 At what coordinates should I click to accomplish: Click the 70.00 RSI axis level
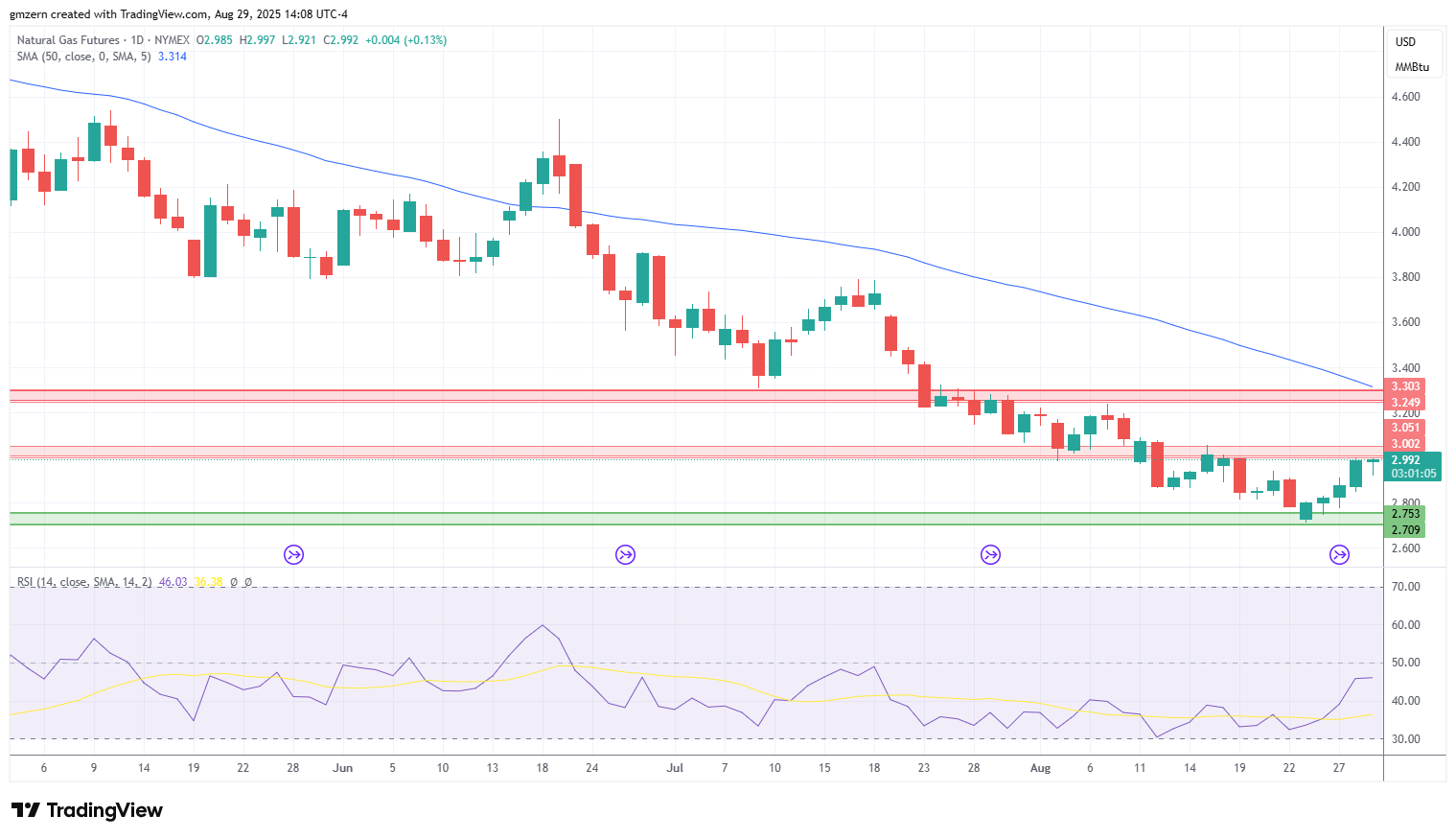point(1406,587)
